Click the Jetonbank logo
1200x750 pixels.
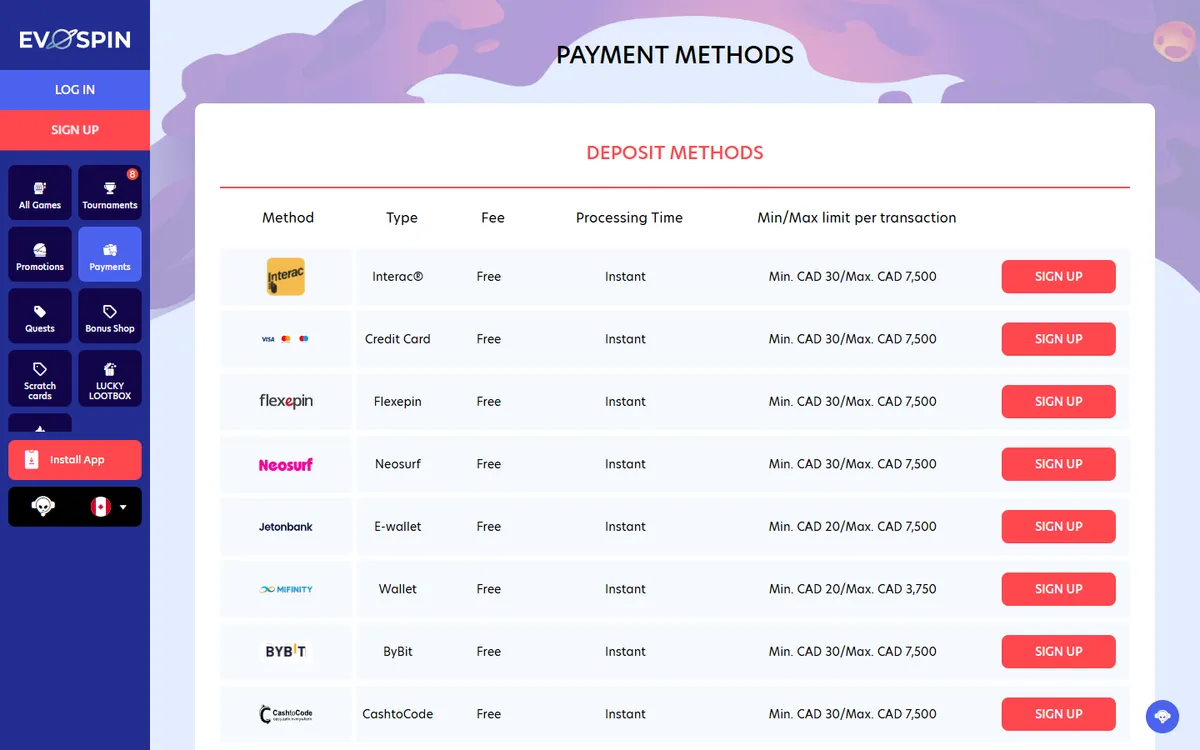(x=286, y=527)
